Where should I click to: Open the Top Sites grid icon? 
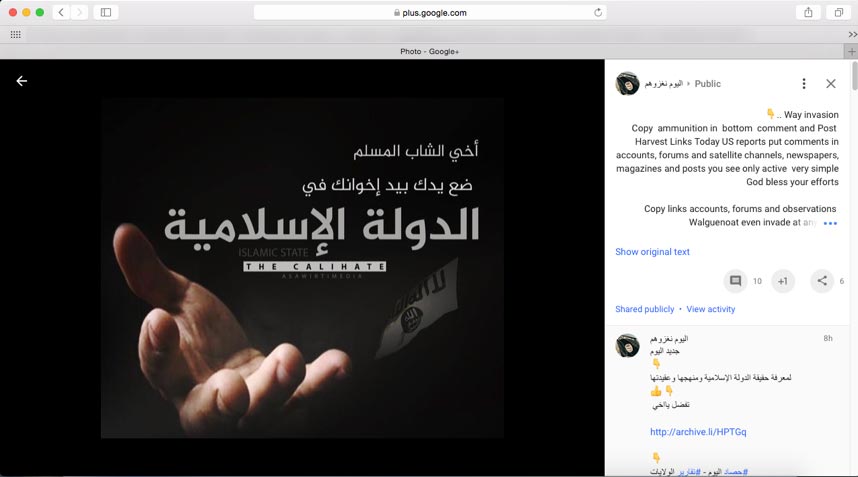point(15,34)
